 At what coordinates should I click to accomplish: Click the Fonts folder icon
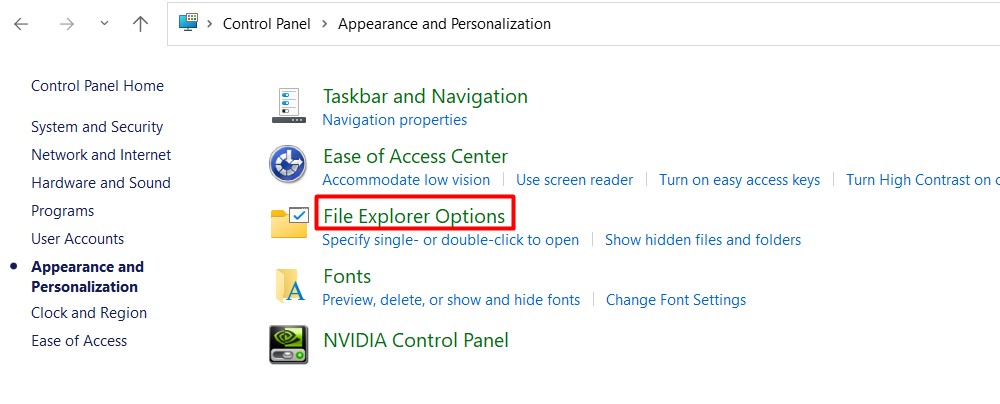(x=288, y=285)
